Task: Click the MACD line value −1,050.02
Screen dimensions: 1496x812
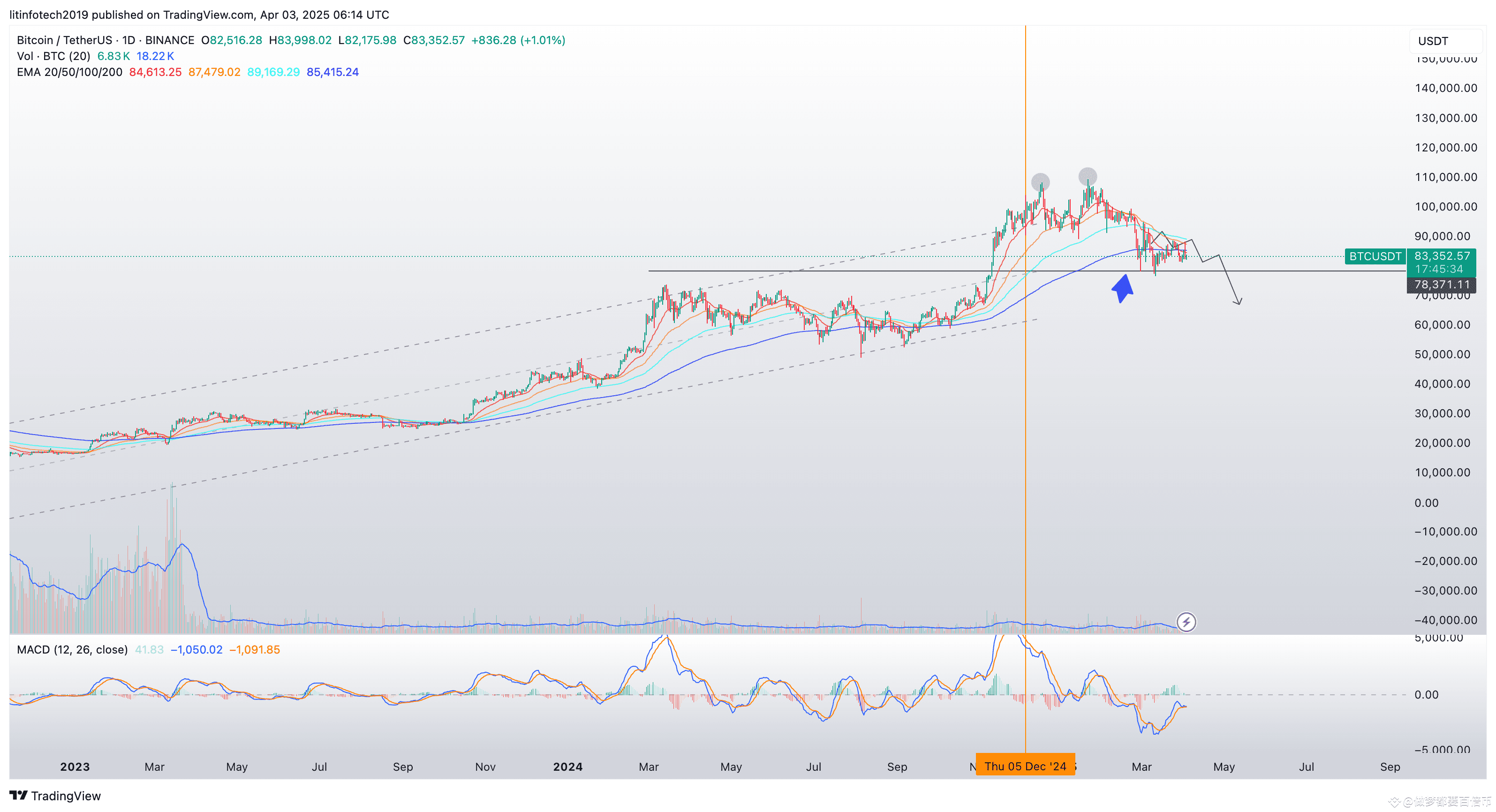Action: coord(196,649)
